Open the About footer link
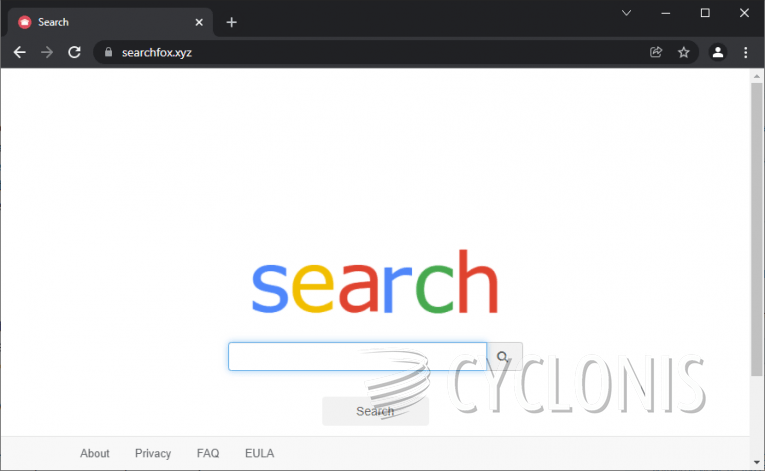765x471 pixels. pos(95,453)
